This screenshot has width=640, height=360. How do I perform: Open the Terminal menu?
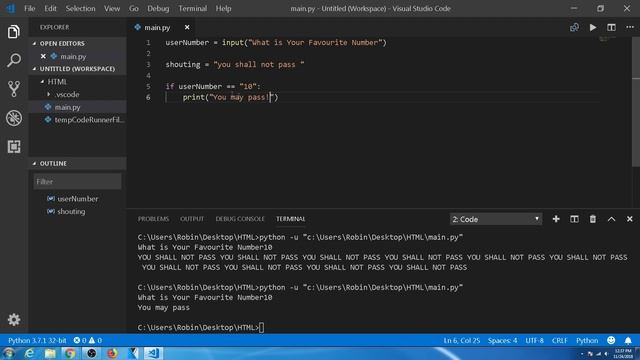coord(193,9)
